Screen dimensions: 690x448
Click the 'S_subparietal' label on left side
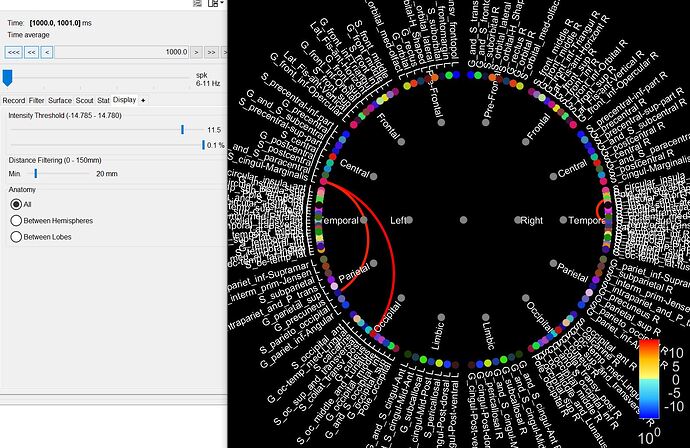[x=286, y=290]
